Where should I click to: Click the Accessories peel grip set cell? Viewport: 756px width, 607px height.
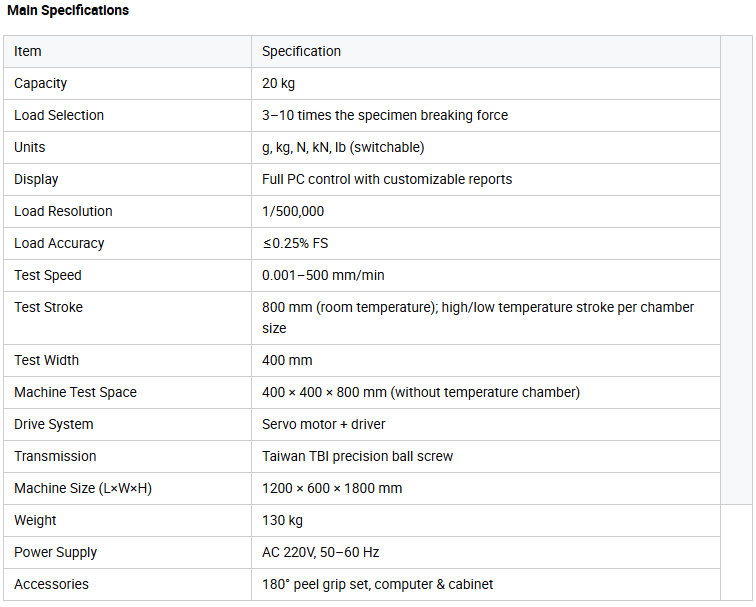pos(486,584)
